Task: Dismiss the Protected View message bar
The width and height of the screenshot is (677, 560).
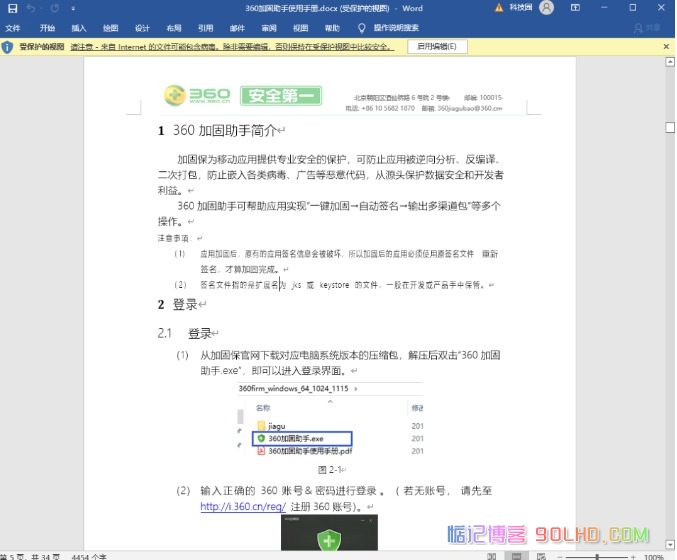Action: pos(666,46)
